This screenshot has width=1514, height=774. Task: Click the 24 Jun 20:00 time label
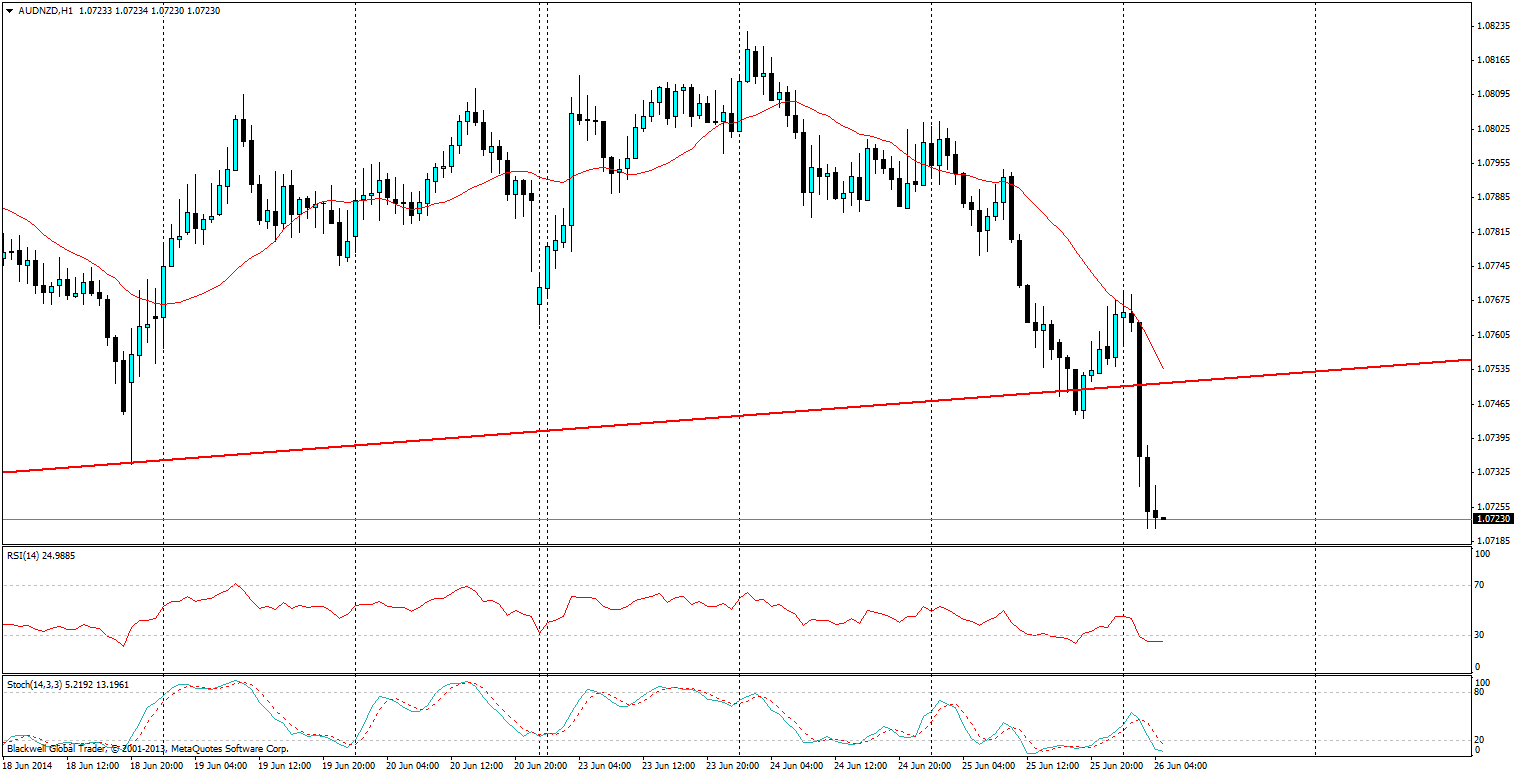point(925,766)
